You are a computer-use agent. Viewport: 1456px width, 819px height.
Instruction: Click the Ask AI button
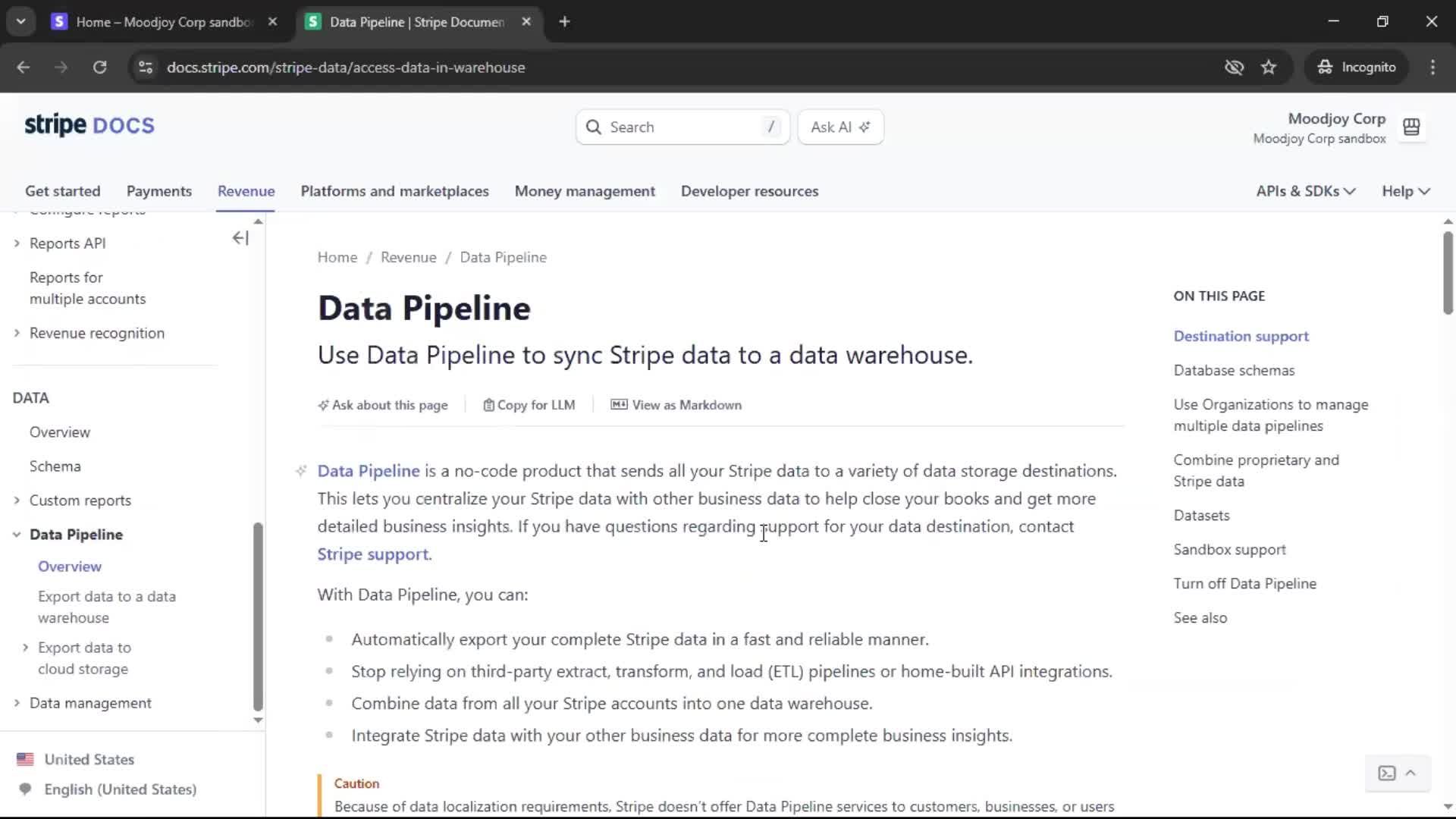pos(840,127)
